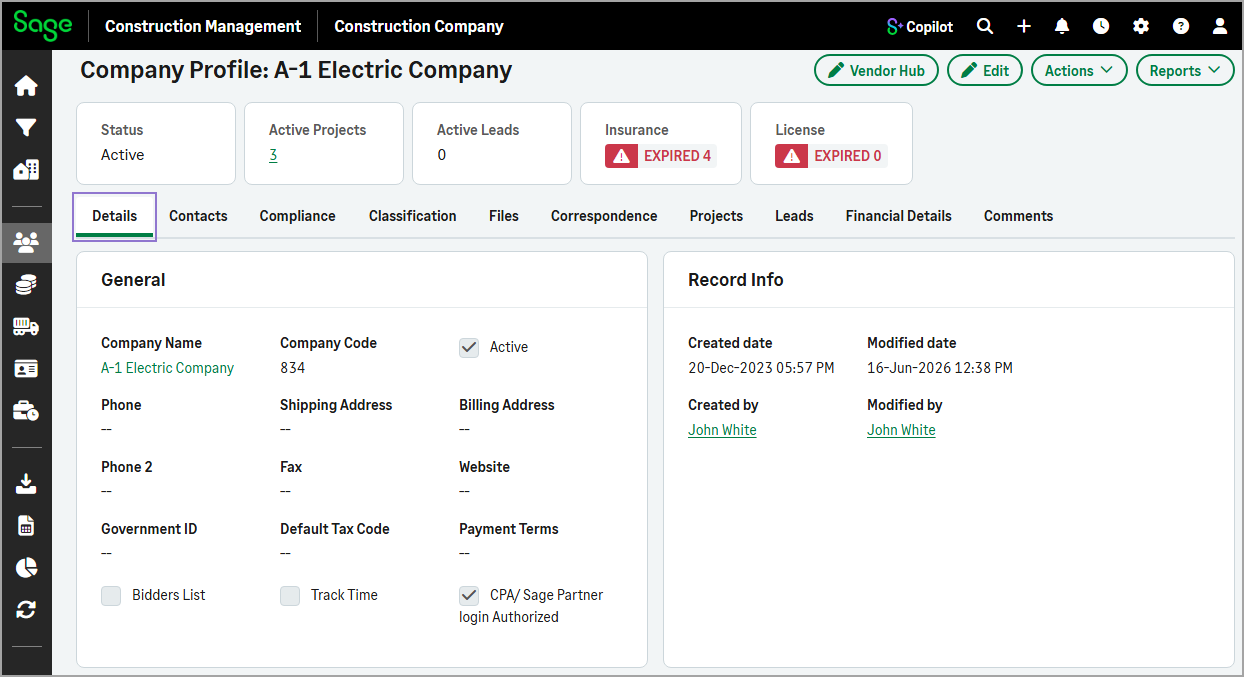The image size is (1244, 677).
Task: Switch to the Compliance tab
Action: (x=297, y=216)
